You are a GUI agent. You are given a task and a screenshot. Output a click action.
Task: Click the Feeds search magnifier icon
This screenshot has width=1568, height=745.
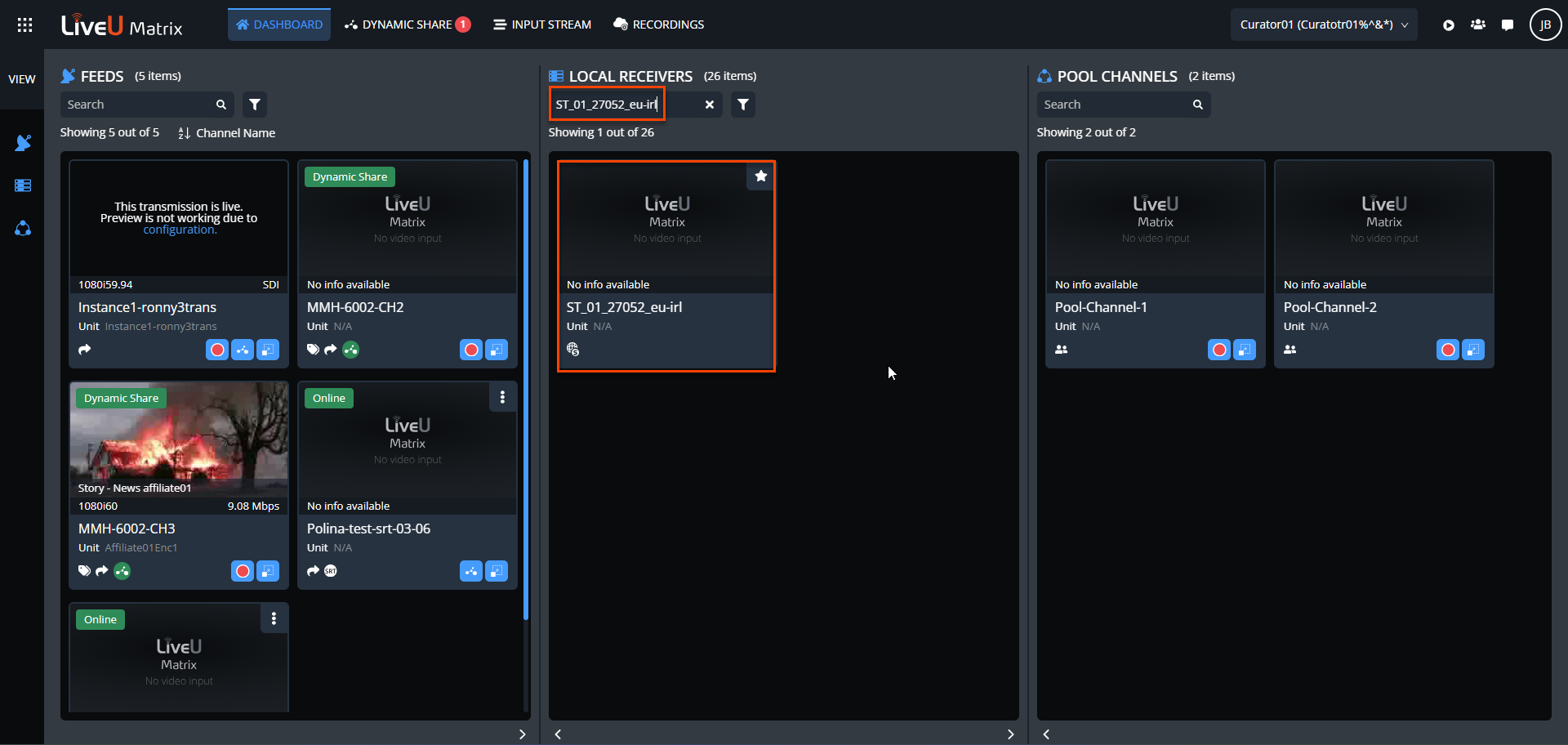(x=221, y=105)
